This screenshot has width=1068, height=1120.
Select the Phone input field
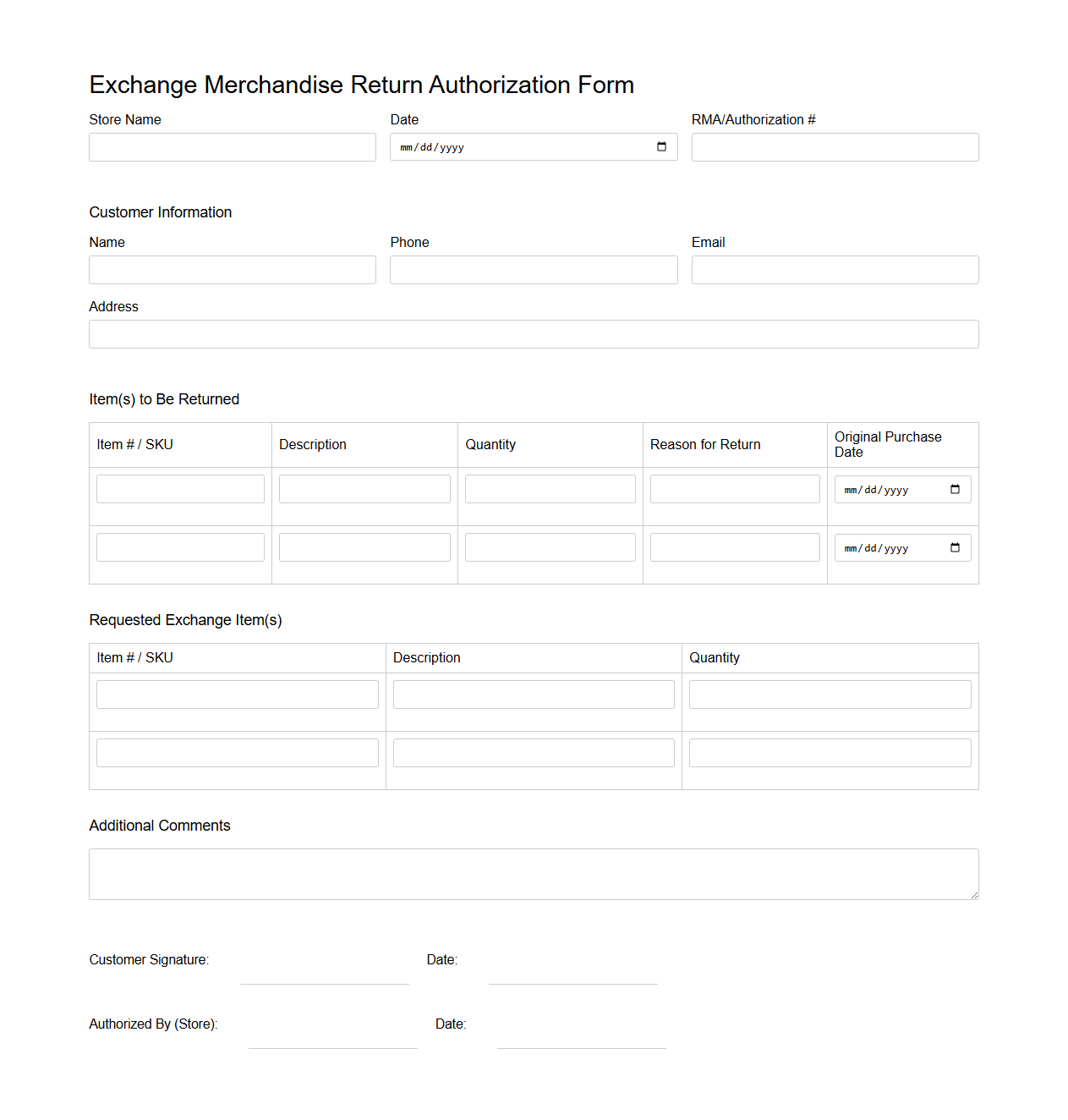pyautogui.click(x=533, y=269)
